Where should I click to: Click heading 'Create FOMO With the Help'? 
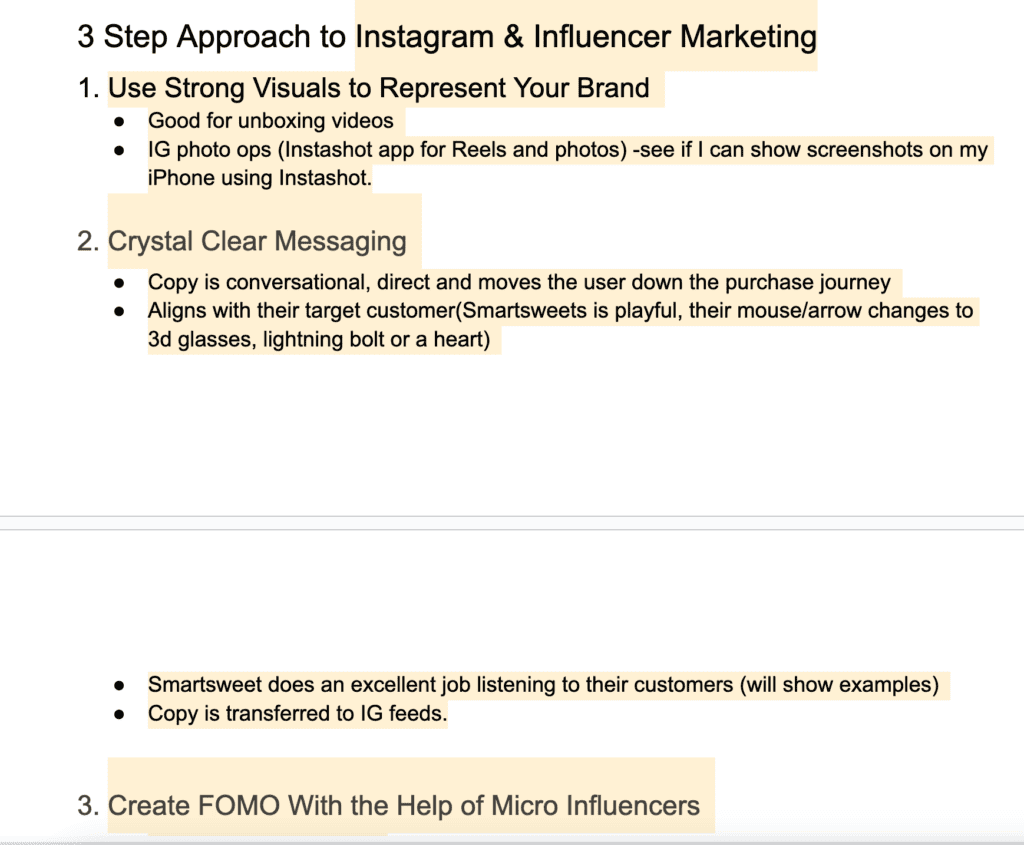pos(404,805)
